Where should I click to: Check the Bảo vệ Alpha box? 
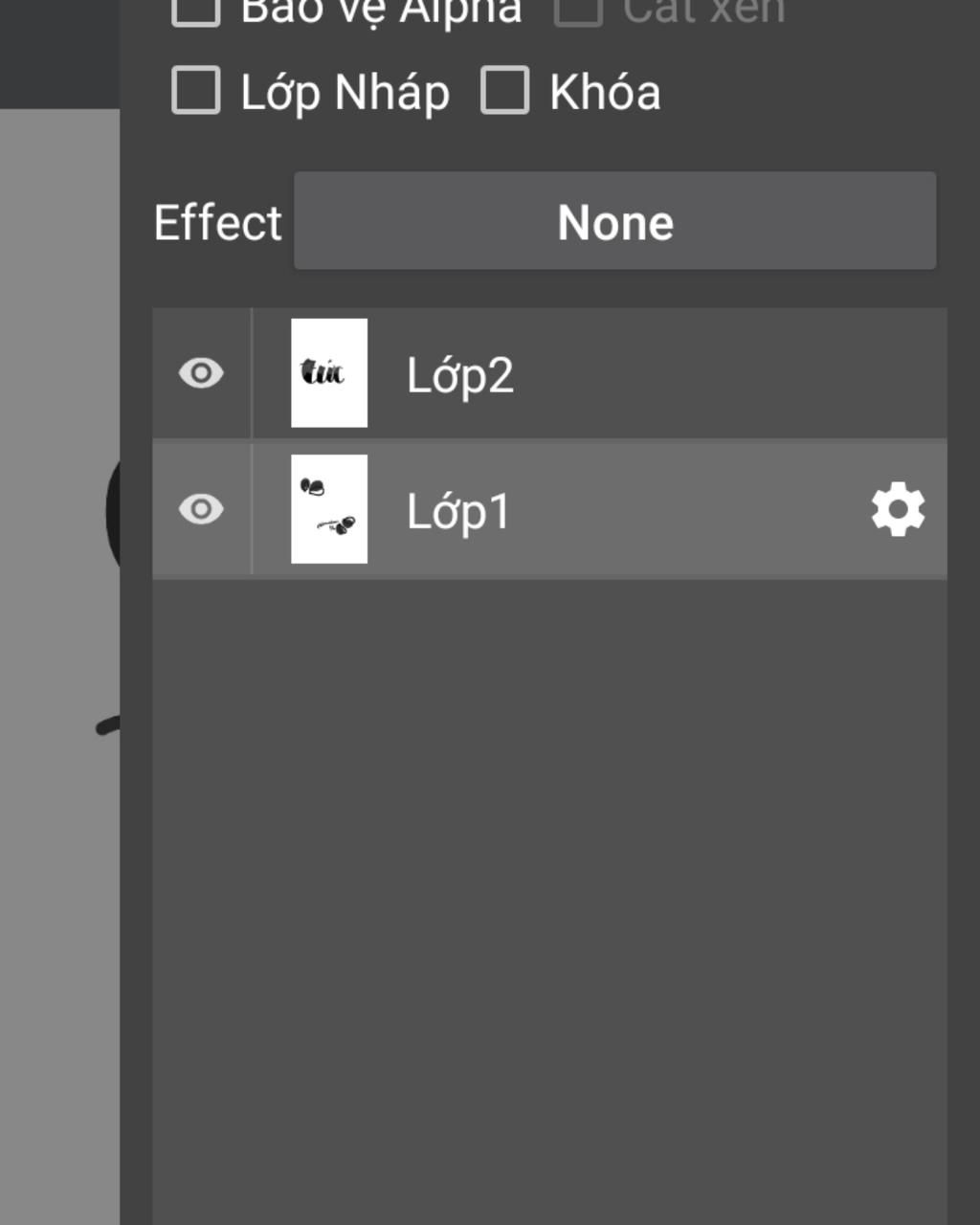[x=196, y=11]
